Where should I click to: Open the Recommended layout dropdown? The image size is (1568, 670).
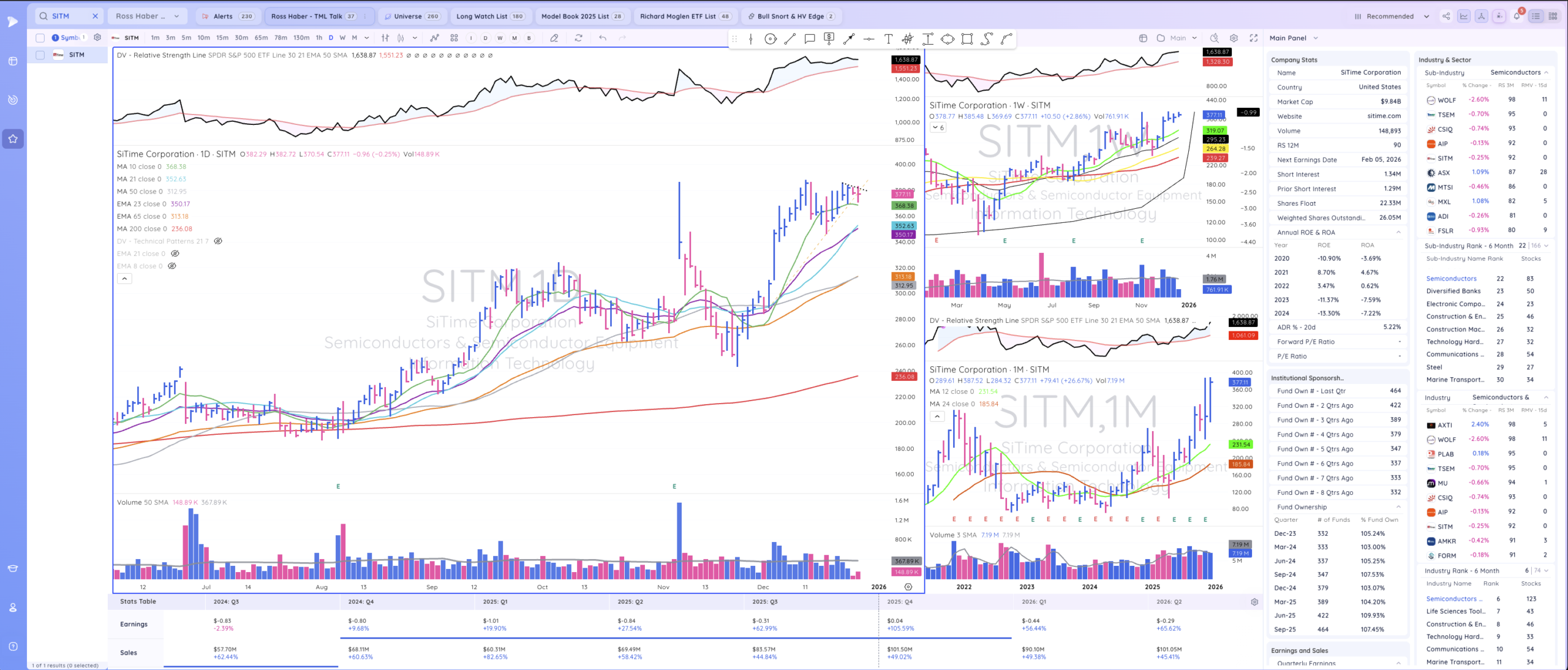[x=1392, y=17]
